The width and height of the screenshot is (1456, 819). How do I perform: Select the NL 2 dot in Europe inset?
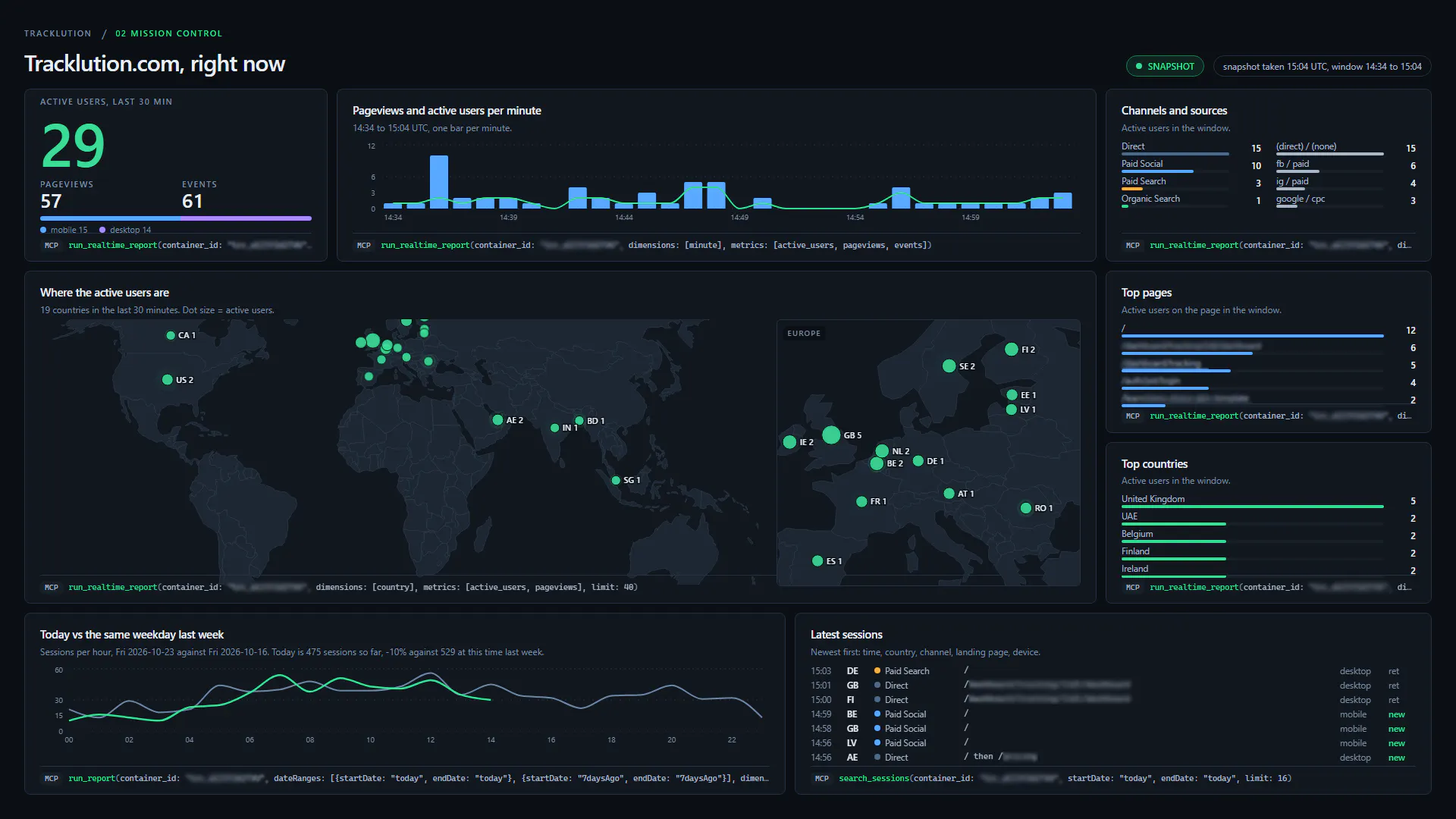882,451
